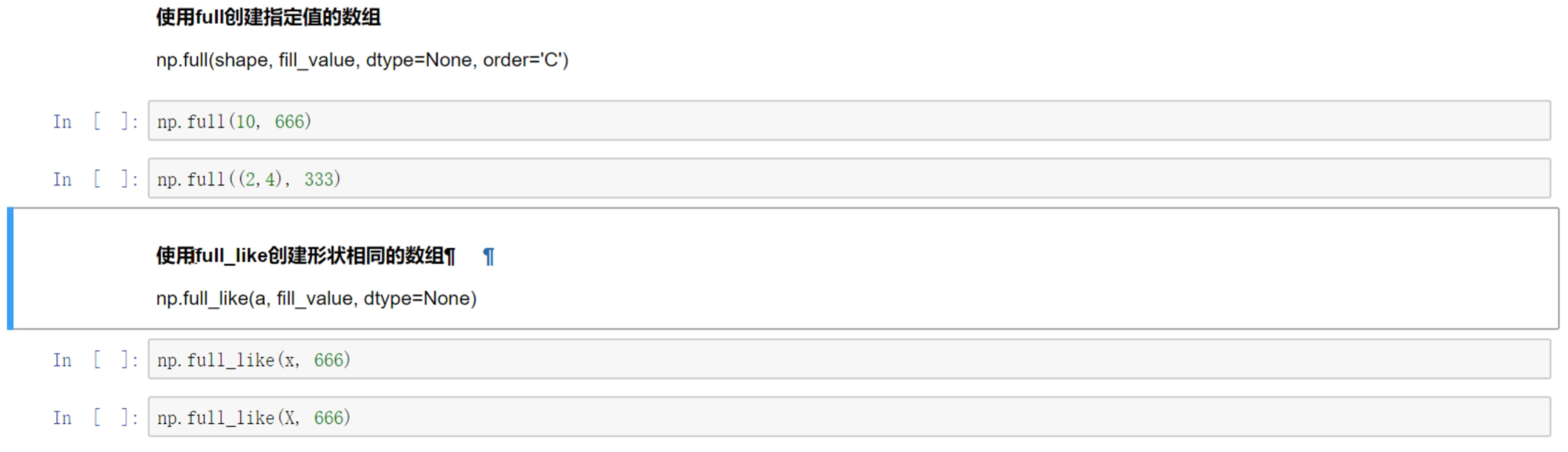Click In [ ] prompt next to np.full_like(x, 666)
The image size is (1568, 452).
tap(94, 360)
